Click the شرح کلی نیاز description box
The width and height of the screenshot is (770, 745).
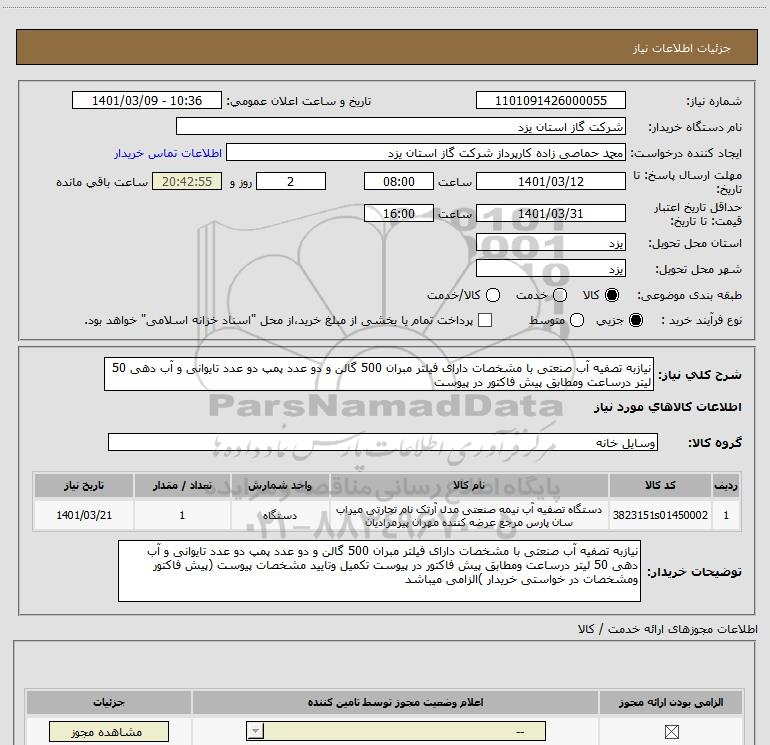point(379,374)
